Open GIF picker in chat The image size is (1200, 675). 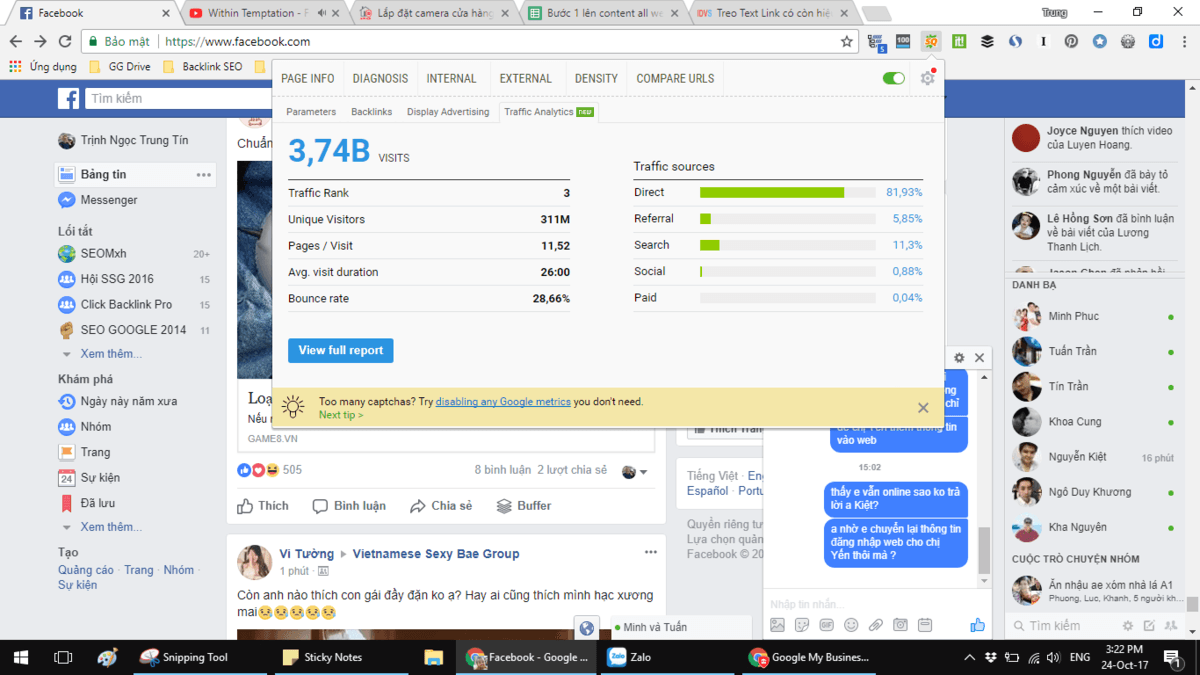click(x=826, y=625)
